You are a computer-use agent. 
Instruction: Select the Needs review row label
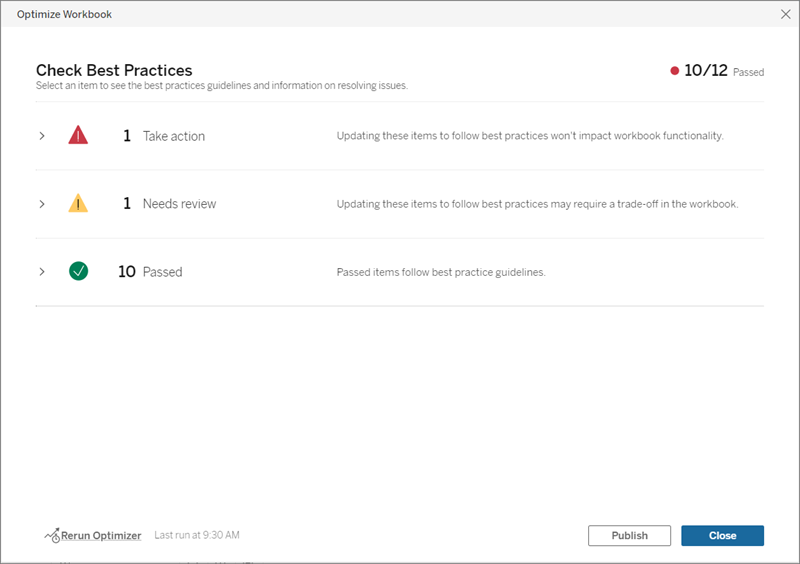tap(179, 204)
